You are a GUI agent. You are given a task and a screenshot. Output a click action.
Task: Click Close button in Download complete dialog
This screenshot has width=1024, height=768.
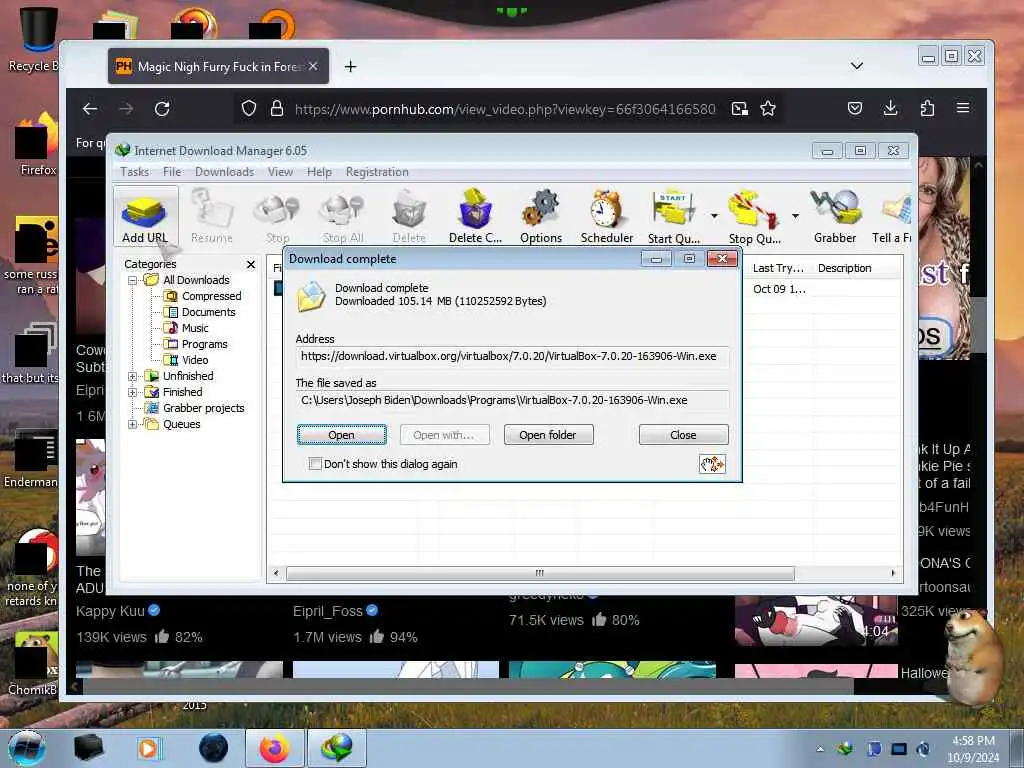tap(683, 435)
